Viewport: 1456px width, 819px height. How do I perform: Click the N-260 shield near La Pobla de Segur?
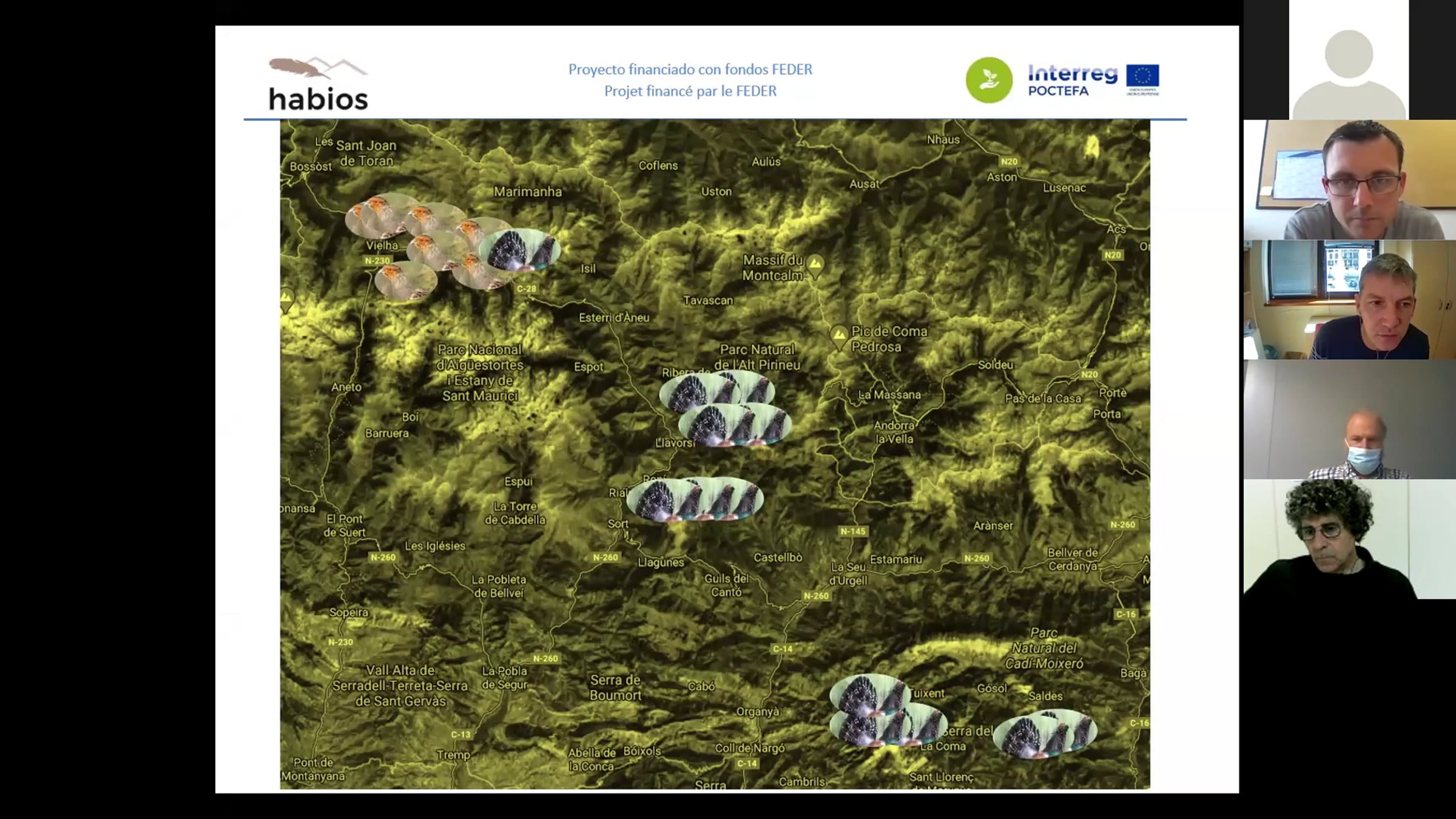pos(545,659)
